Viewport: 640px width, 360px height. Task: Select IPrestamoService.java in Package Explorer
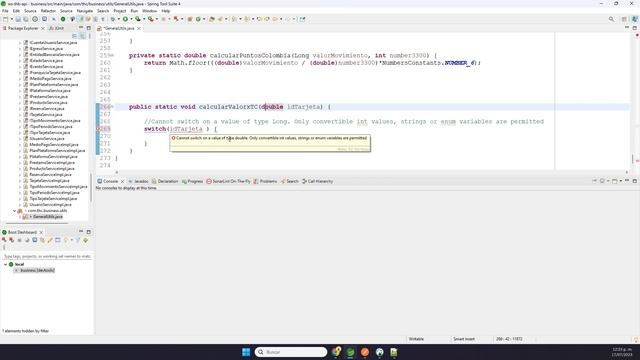[49, 97]
